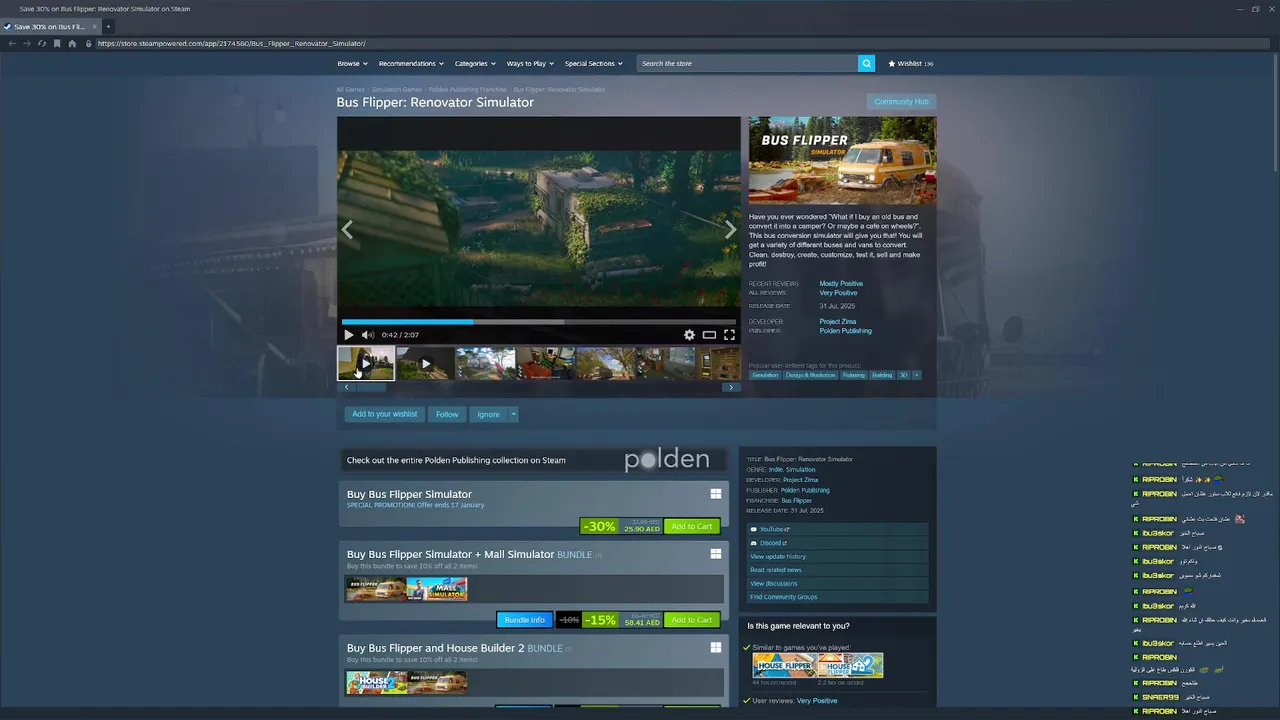Viewport: 1280px width, 720px height.
Task: Click the Ignore button
Action: point(488,414)
